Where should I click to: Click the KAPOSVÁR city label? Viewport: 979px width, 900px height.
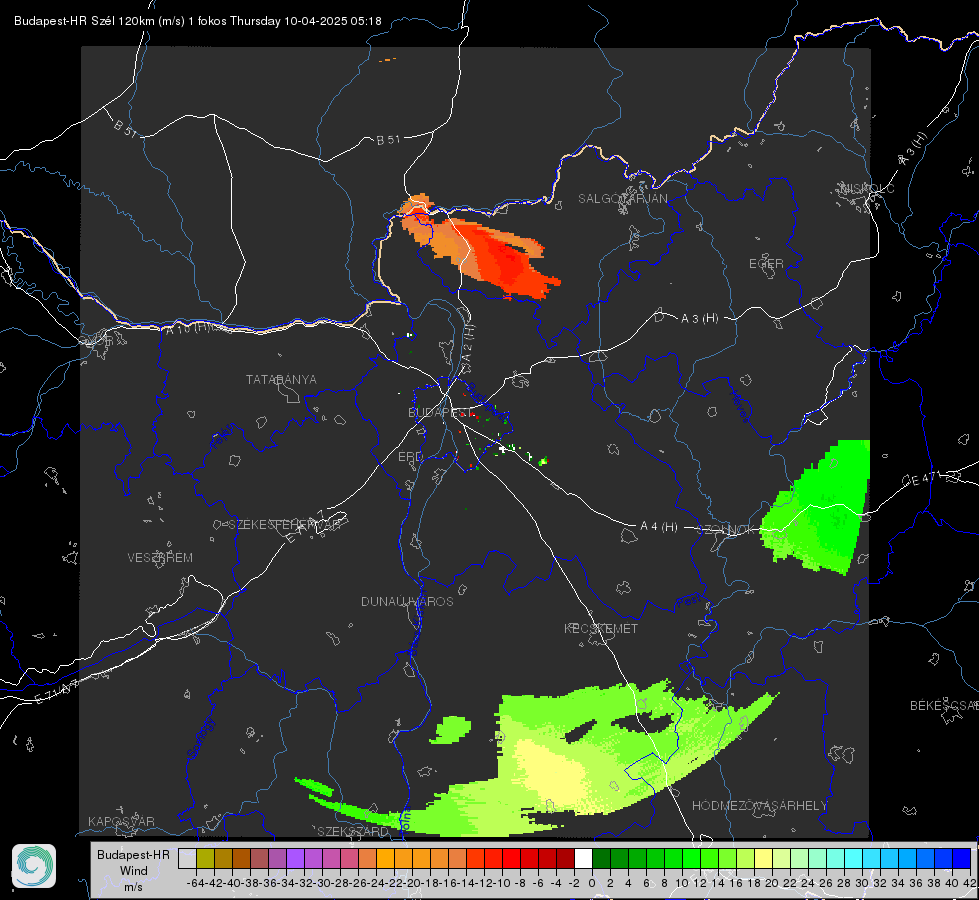tap(121, 821)
